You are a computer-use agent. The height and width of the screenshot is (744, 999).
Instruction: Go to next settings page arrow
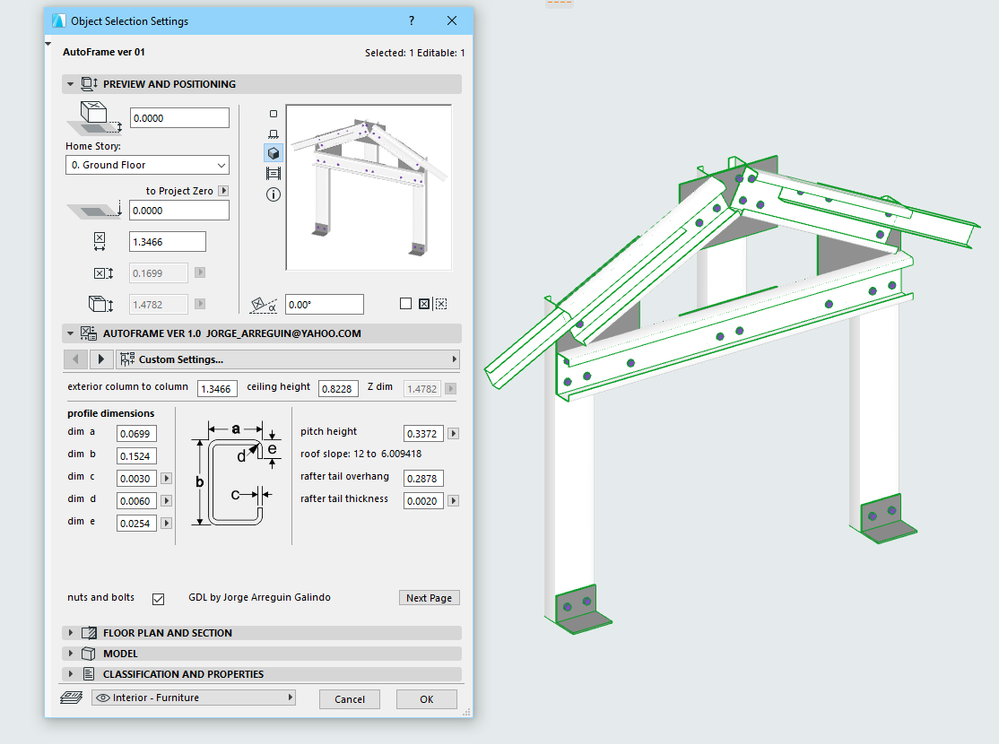101,359
